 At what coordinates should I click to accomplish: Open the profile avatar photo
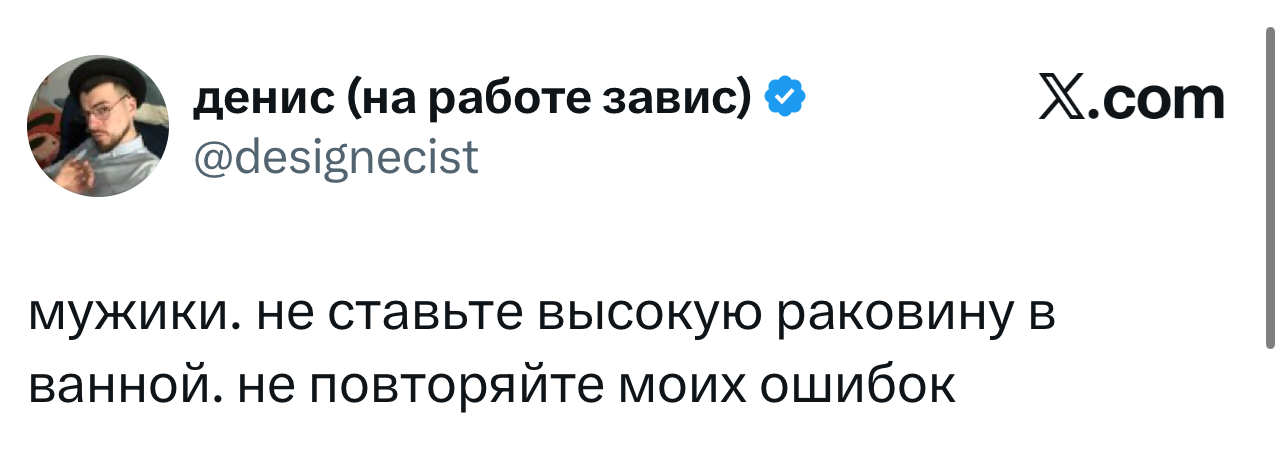coord(98,126)
